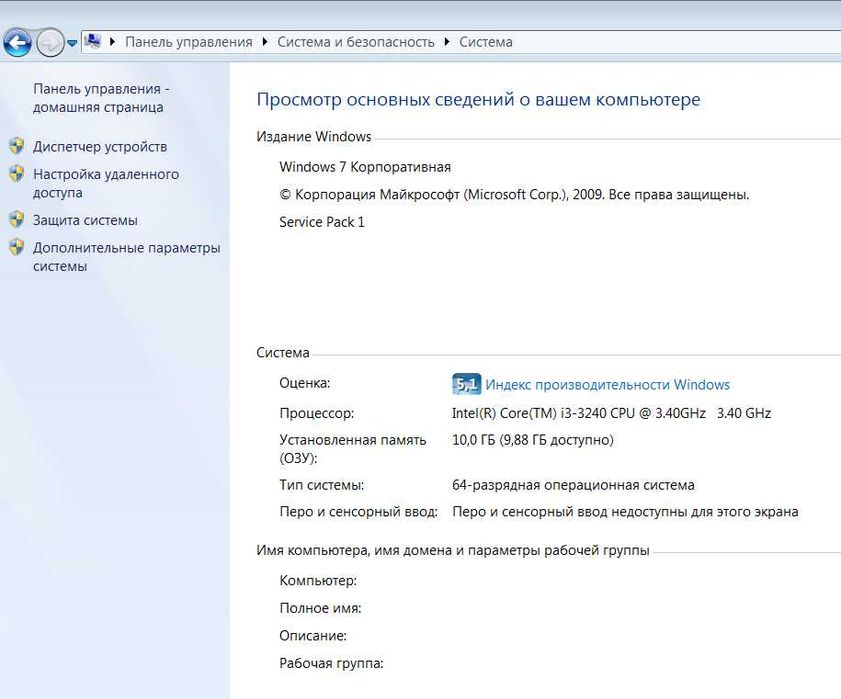
Task: Click memory value 10,0 ГБ
Action: click(x=533, y=440)
